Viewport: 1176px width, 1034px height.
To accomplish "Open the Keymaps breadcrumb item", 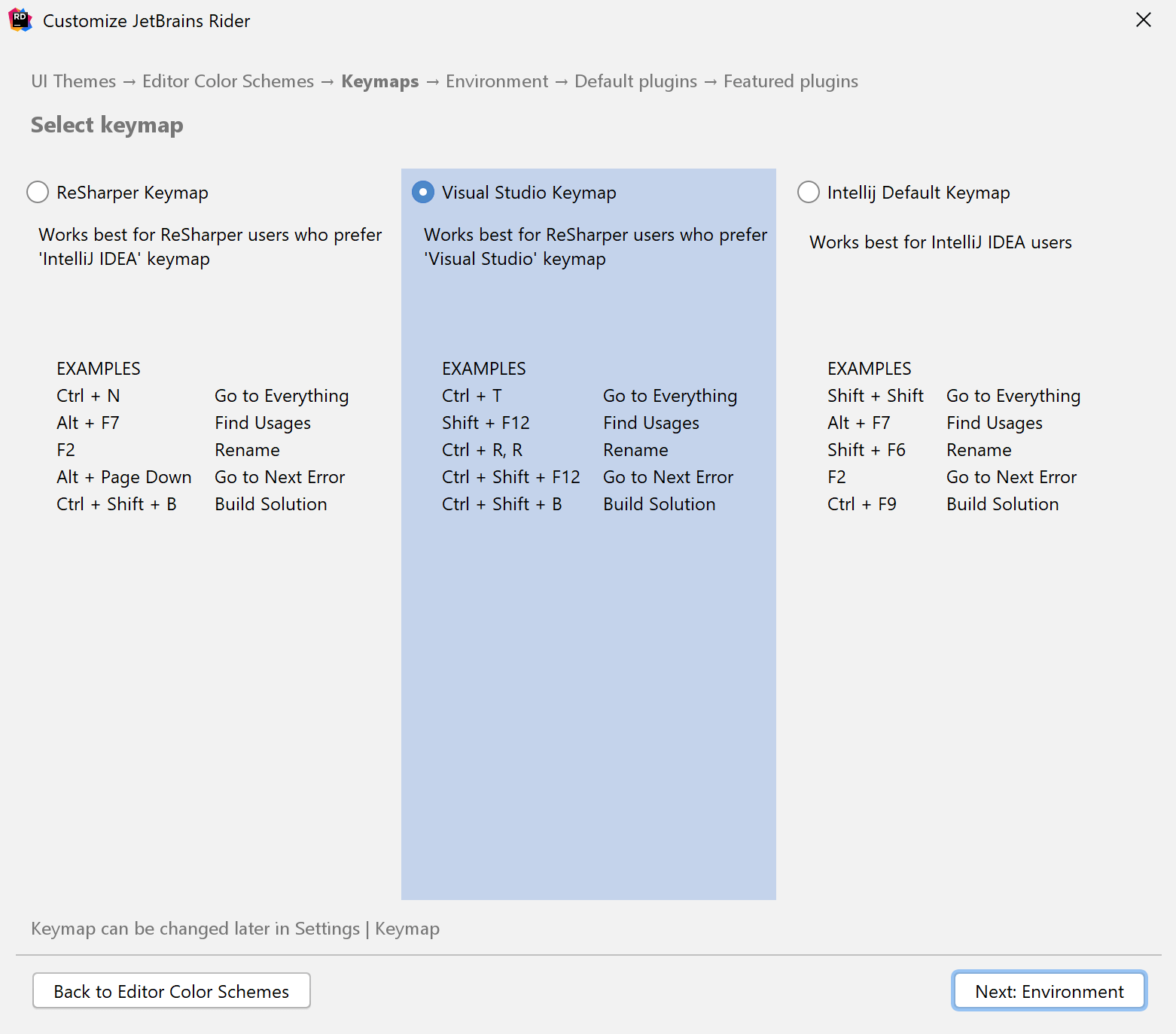I will (379, 81).
